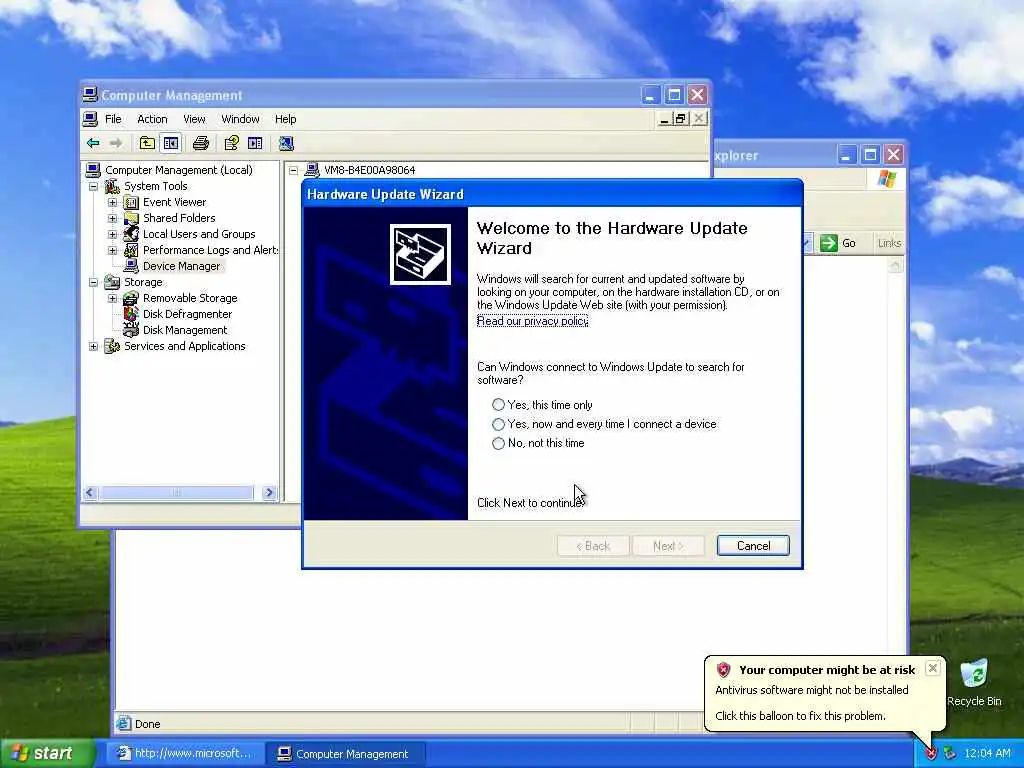Click the Show/Hide Action pane toolbar icon

point(255,143)
